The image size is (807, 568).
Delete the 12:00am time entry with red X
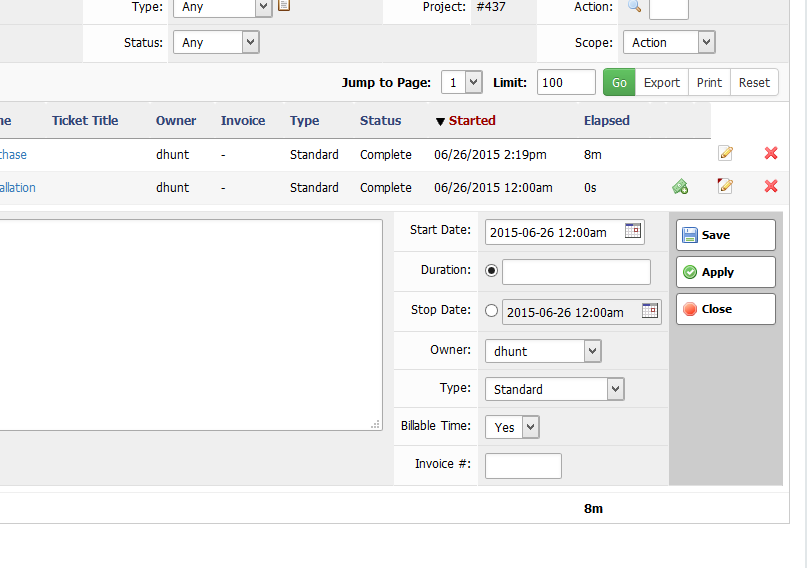pyautogui.click(x=771, y=186)
